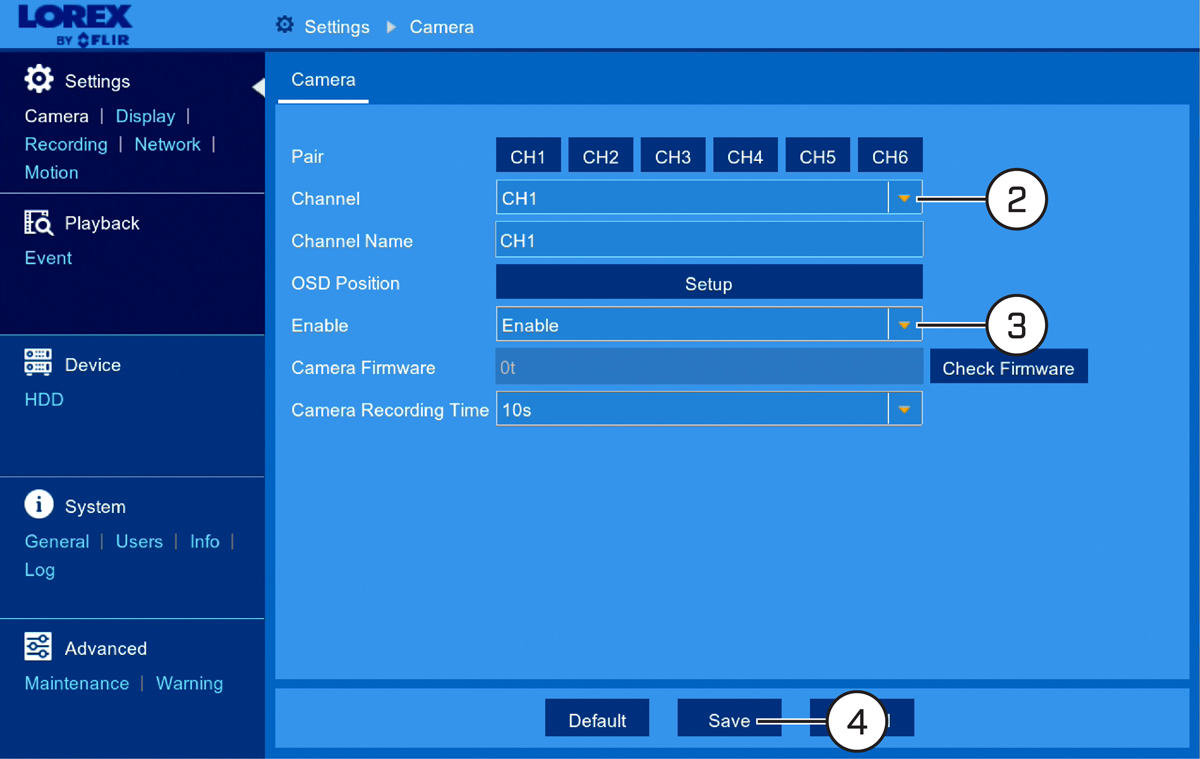Open the Channel dropdown arrow

[x=904, y=199]
